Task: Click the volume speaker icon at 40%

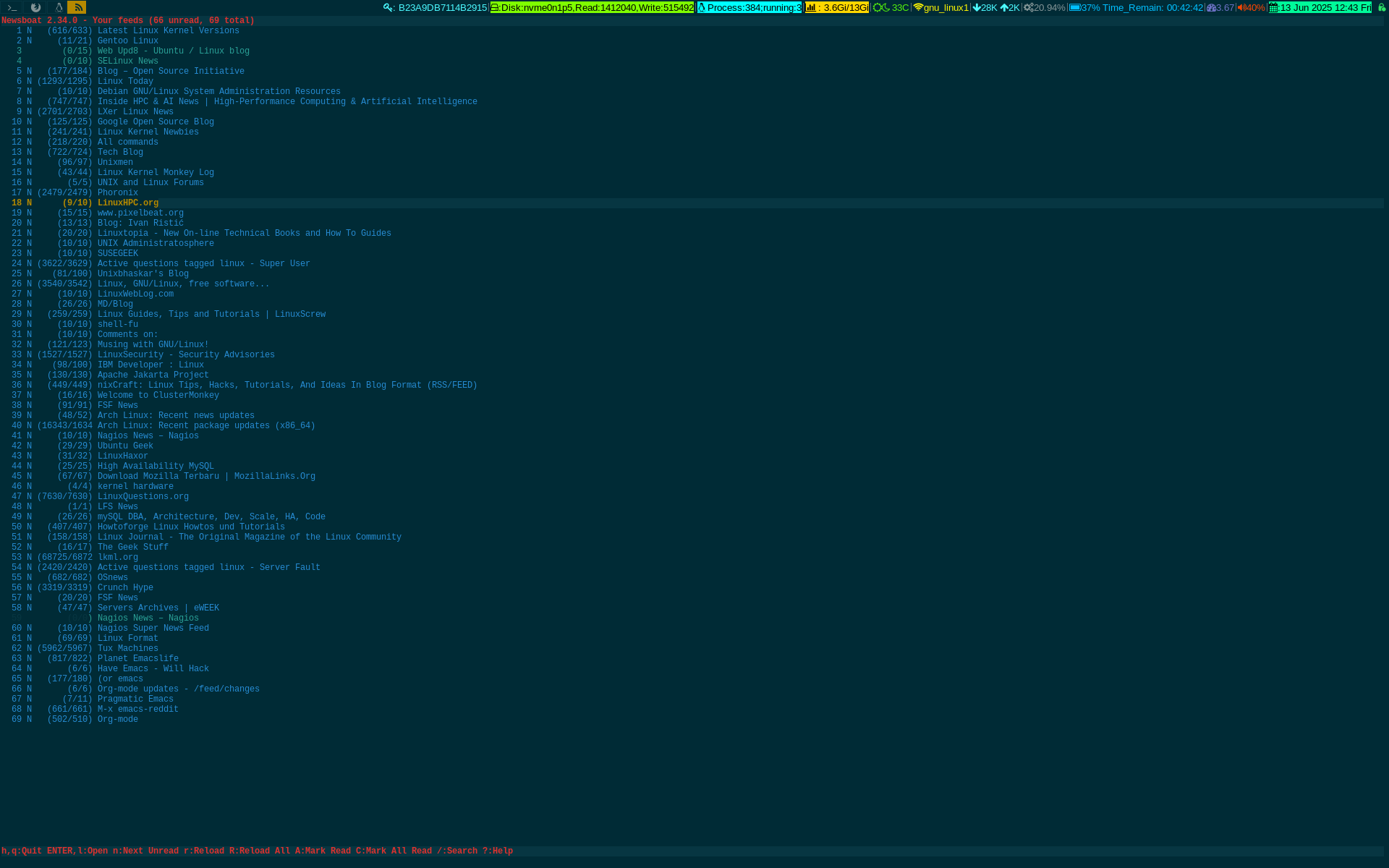Action: (x=1241, y=8)
